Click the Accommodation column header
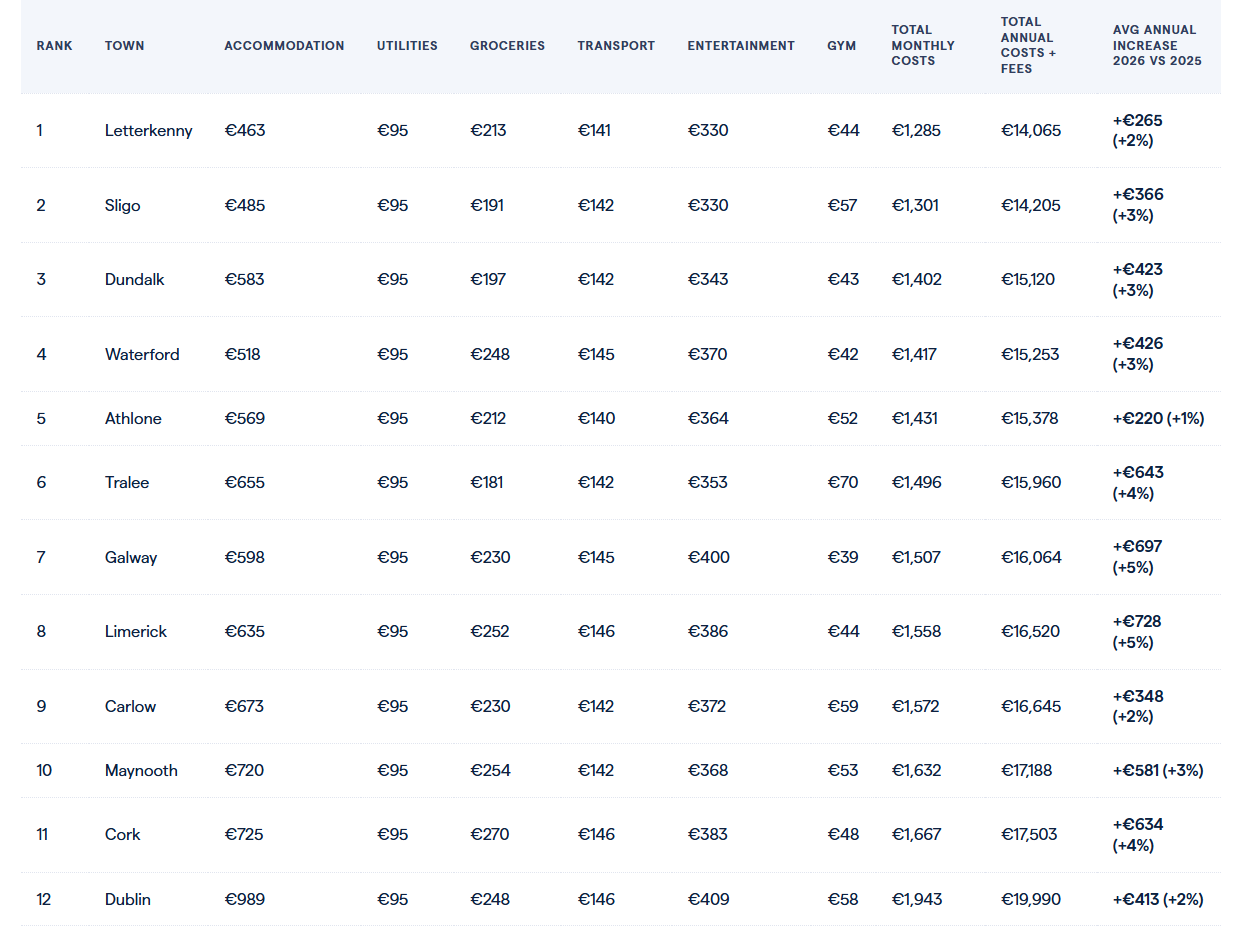1241x935 pixels. tap(284, 46)
